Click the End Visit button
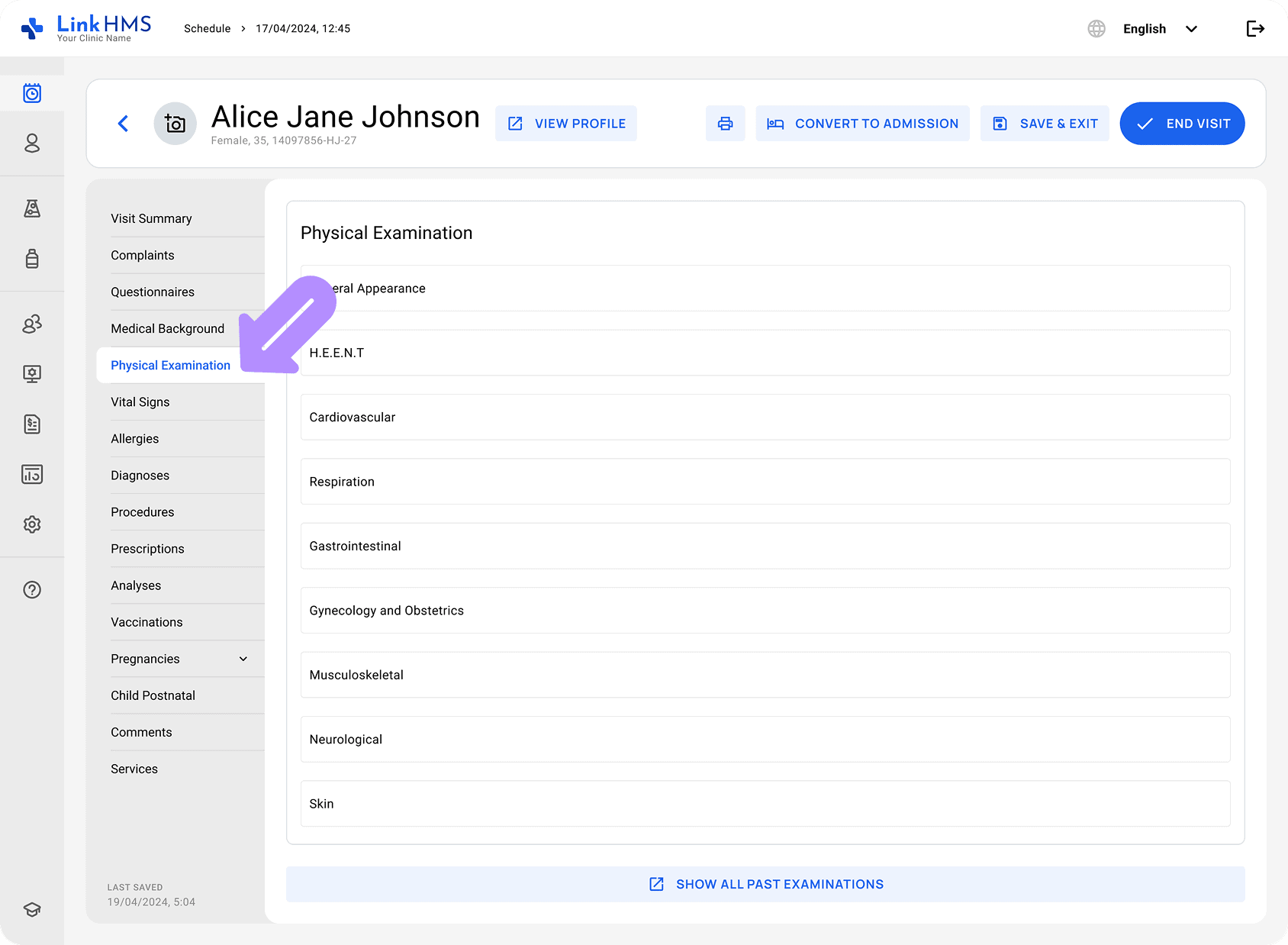The height and width of the screenshot is (945, 1288). [x=1182, y=124]
